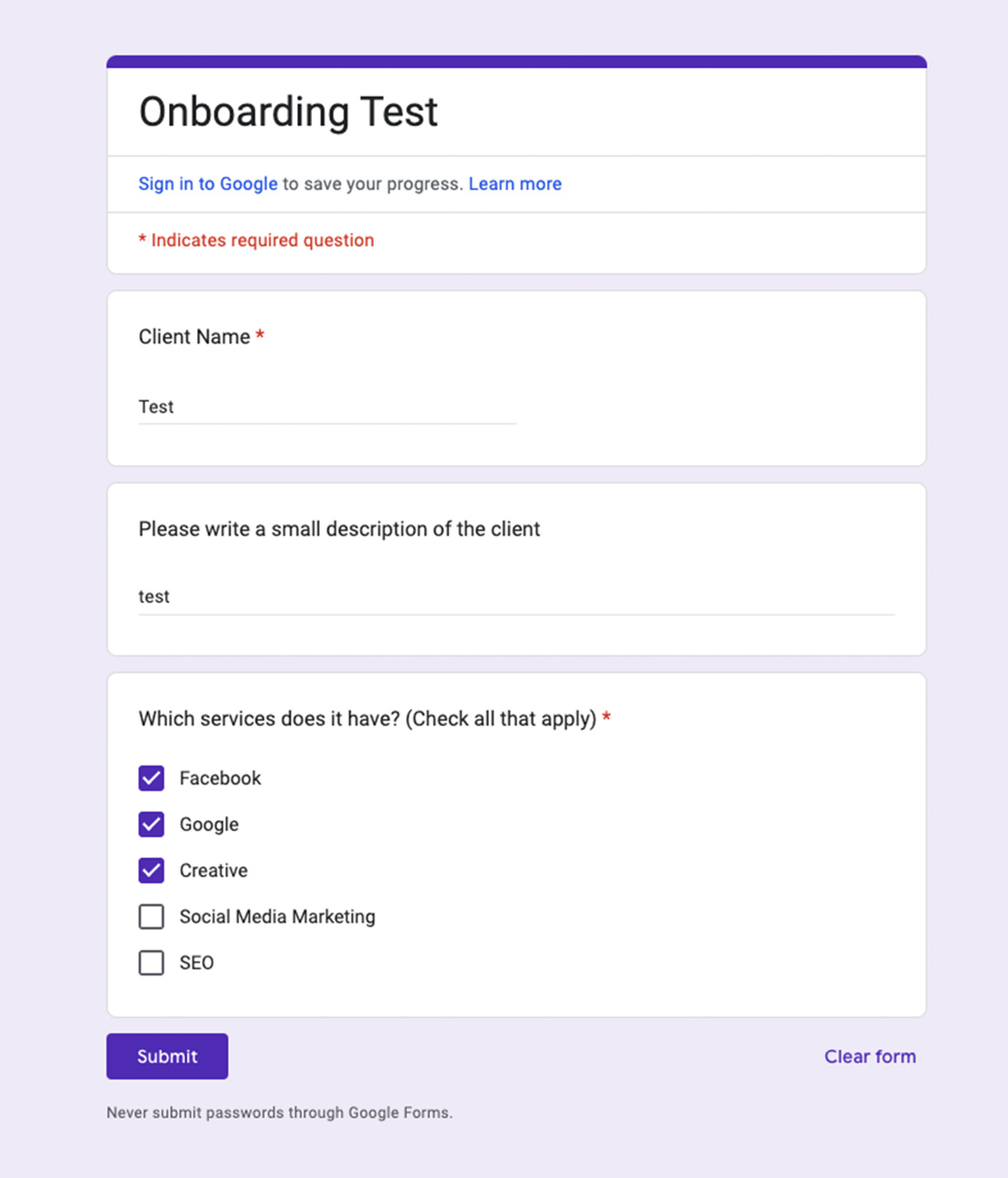The width and height of the screenshot is (1008, 1178).
Task: Click the red asterisk beside Client Name
Action: [260, 335]
